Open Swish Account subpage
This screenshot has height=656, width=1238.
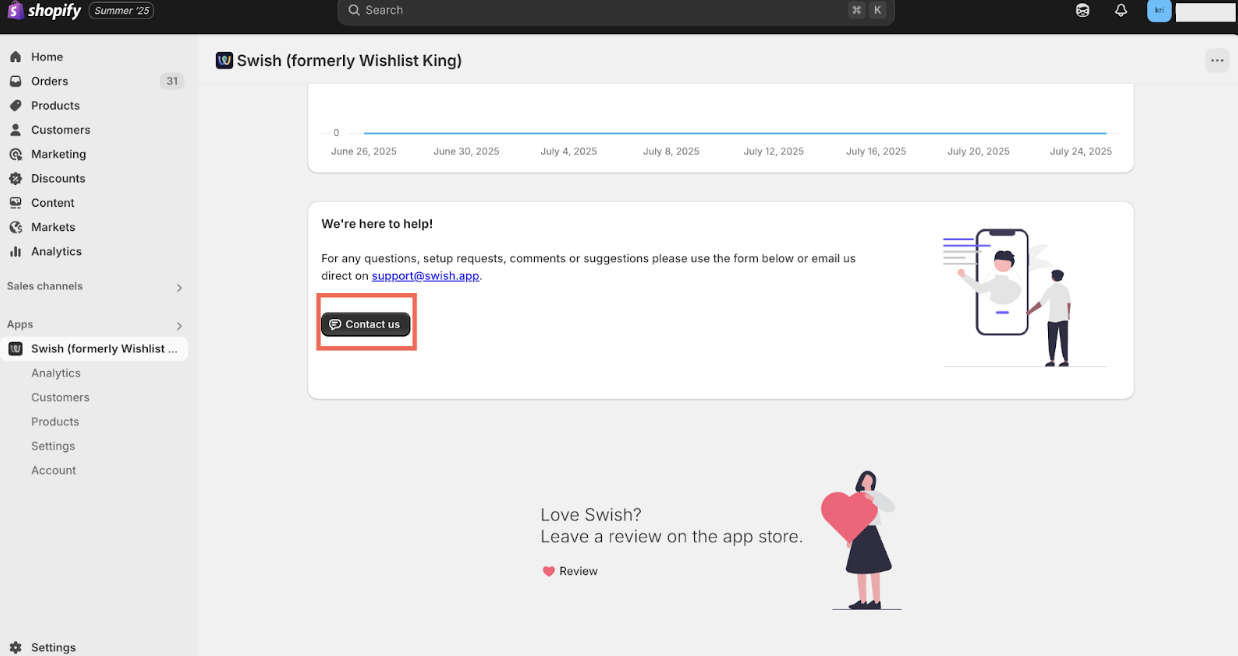[54, 470]
